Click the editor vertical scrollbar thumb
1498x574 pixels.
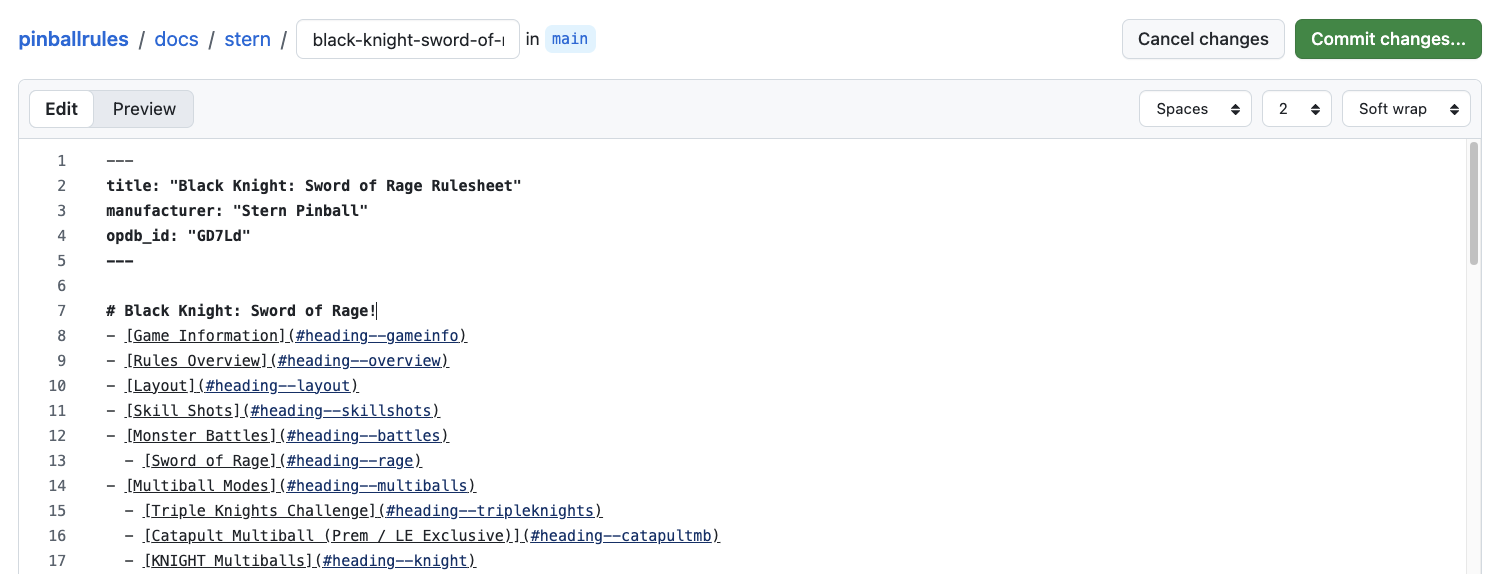tap(1474, 204)
